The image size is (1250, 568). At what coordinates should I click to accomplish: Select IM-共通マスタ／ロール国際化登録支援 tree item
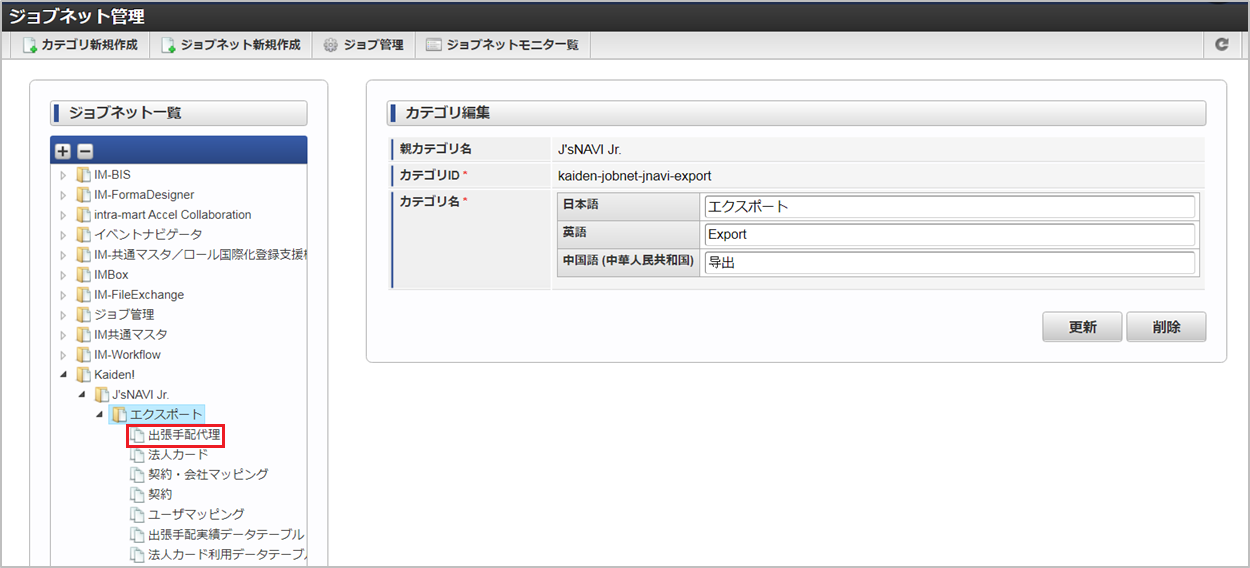point(200,255)
